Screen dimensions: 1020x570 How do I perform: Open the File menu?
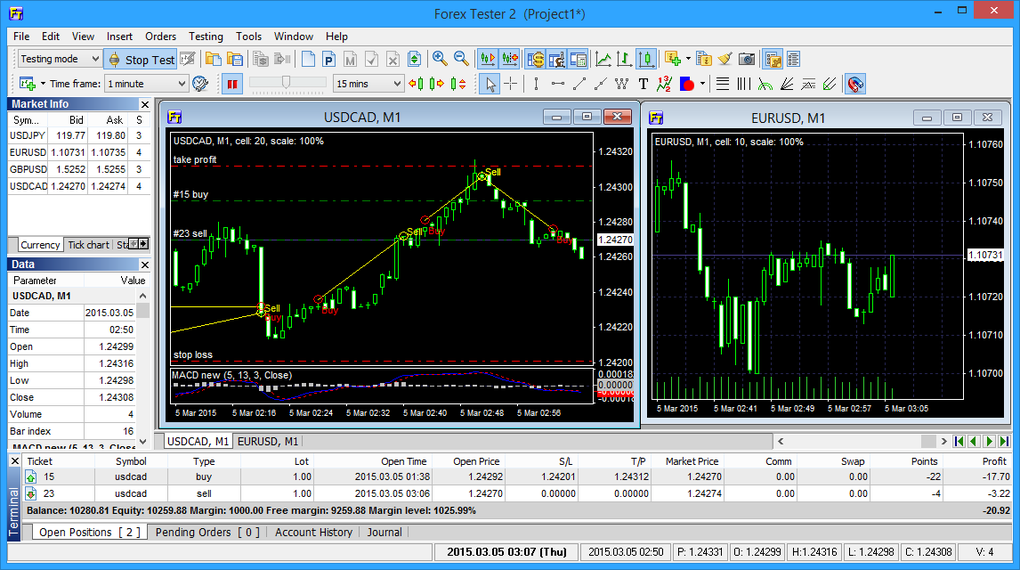point(21,36)
